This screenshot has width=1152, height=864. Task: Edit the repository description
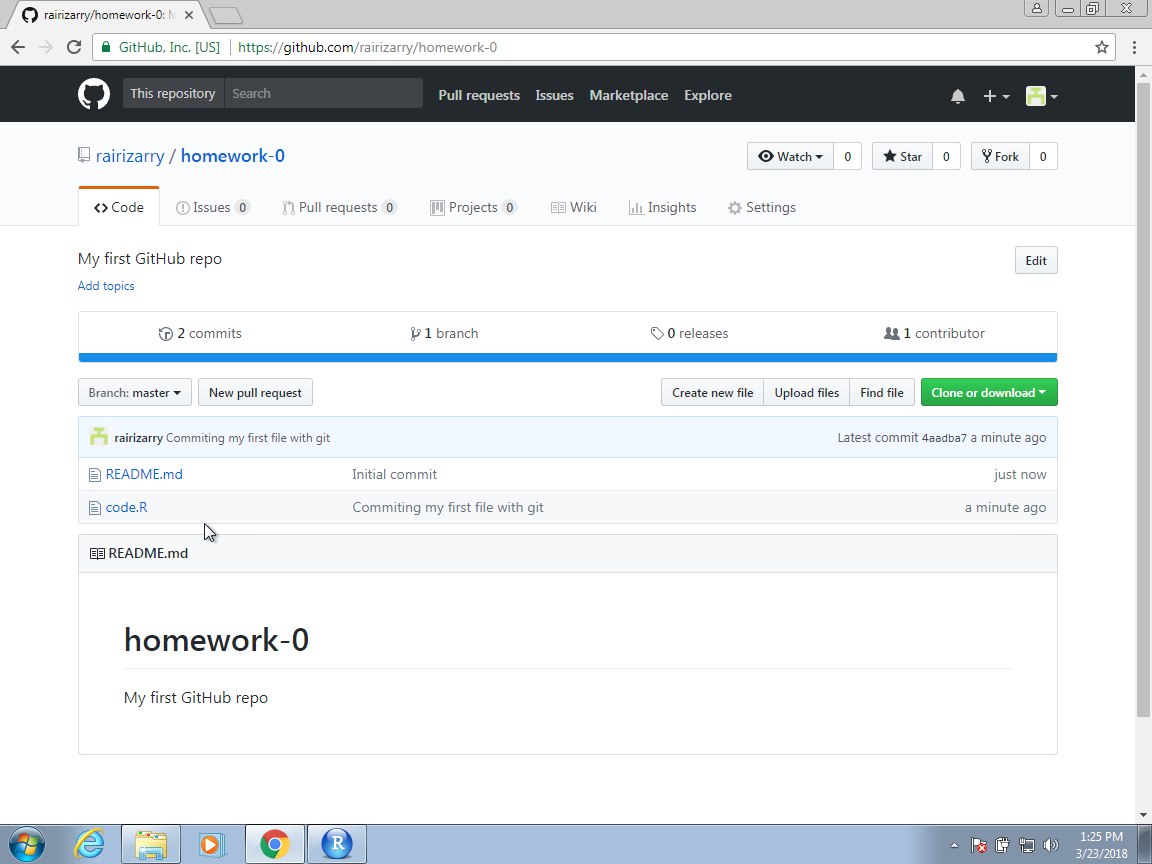click(1036, 260)
